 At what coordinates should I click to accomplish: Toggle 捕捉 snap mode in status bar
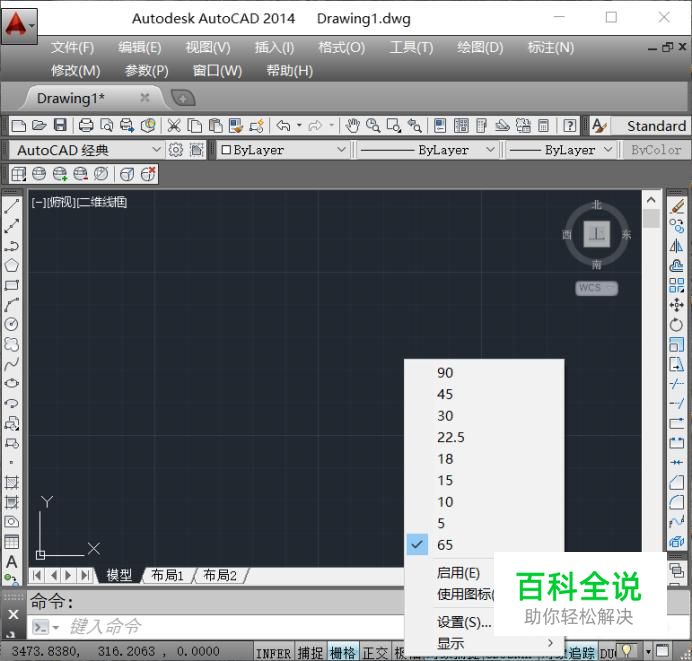click(310, 653)
